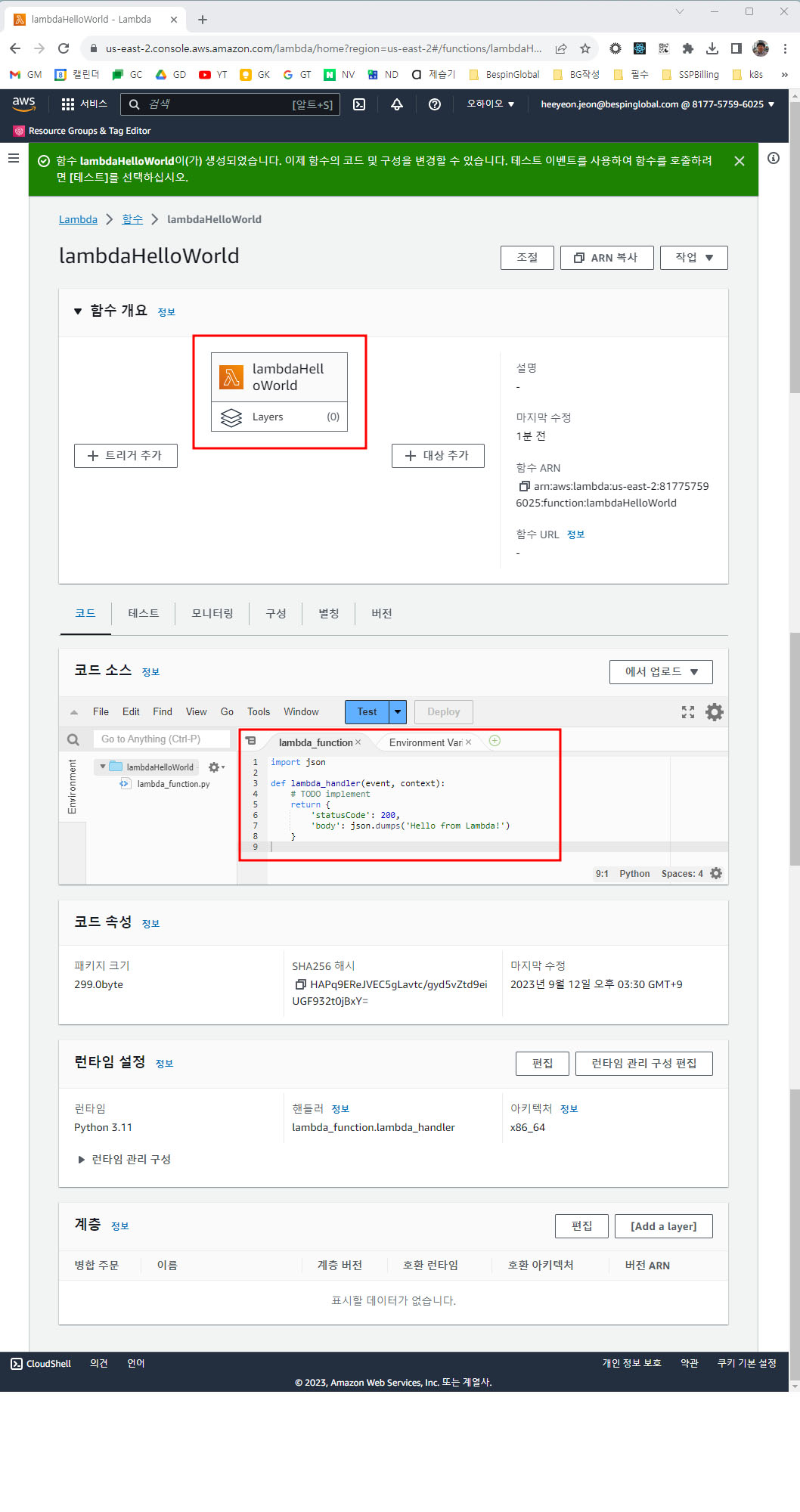
Task: Click 런타임 관리 구성 편집 button
Action: [644, 1064]
